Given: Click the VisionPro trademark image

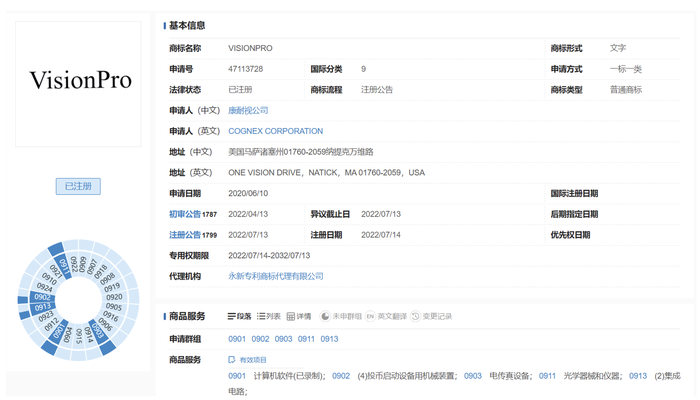Looking at the screenshot, I should [x=78, y=84].
